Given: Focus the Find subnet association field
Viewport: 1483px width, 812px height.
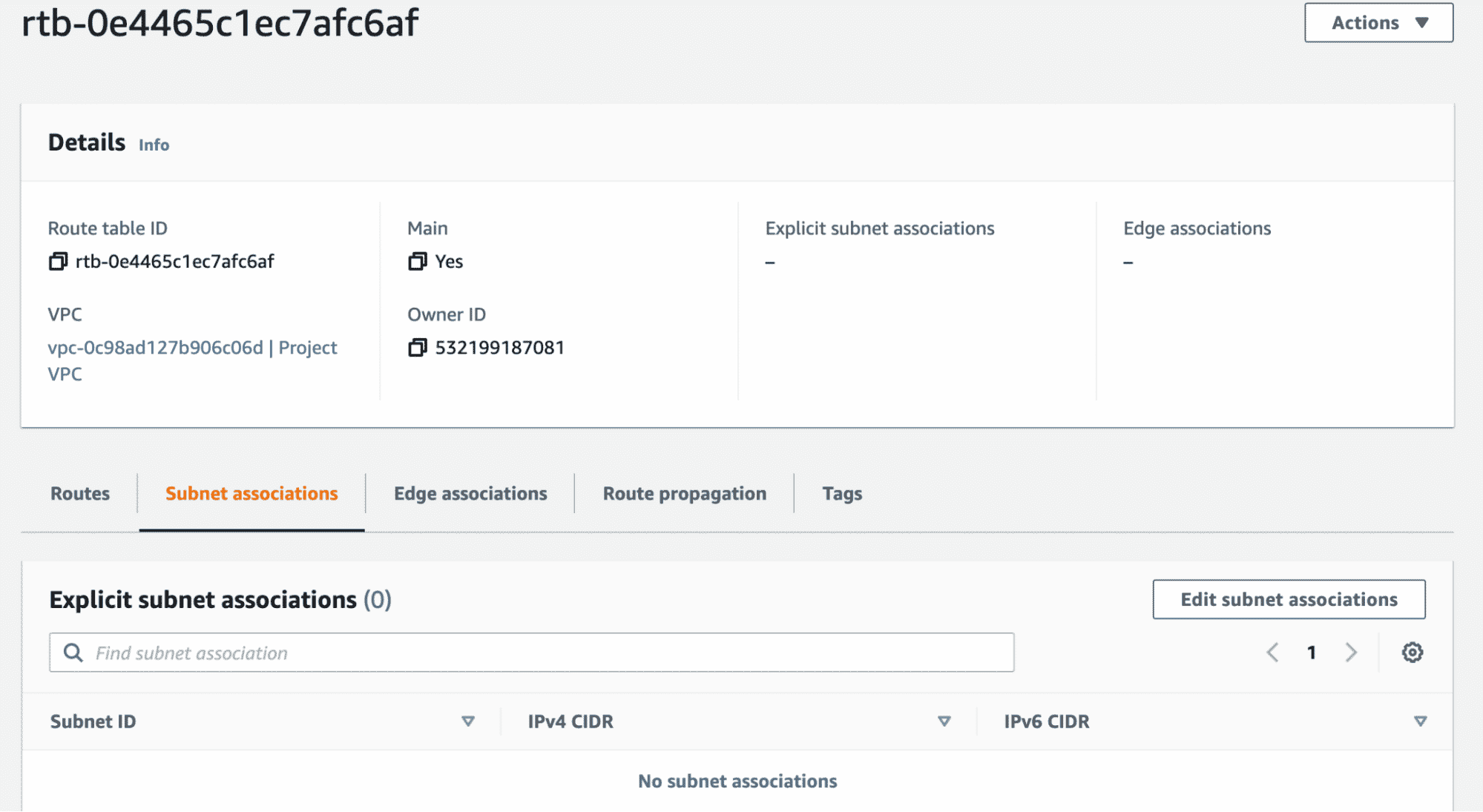Looking at the screenshot, I should coord(549,653).
